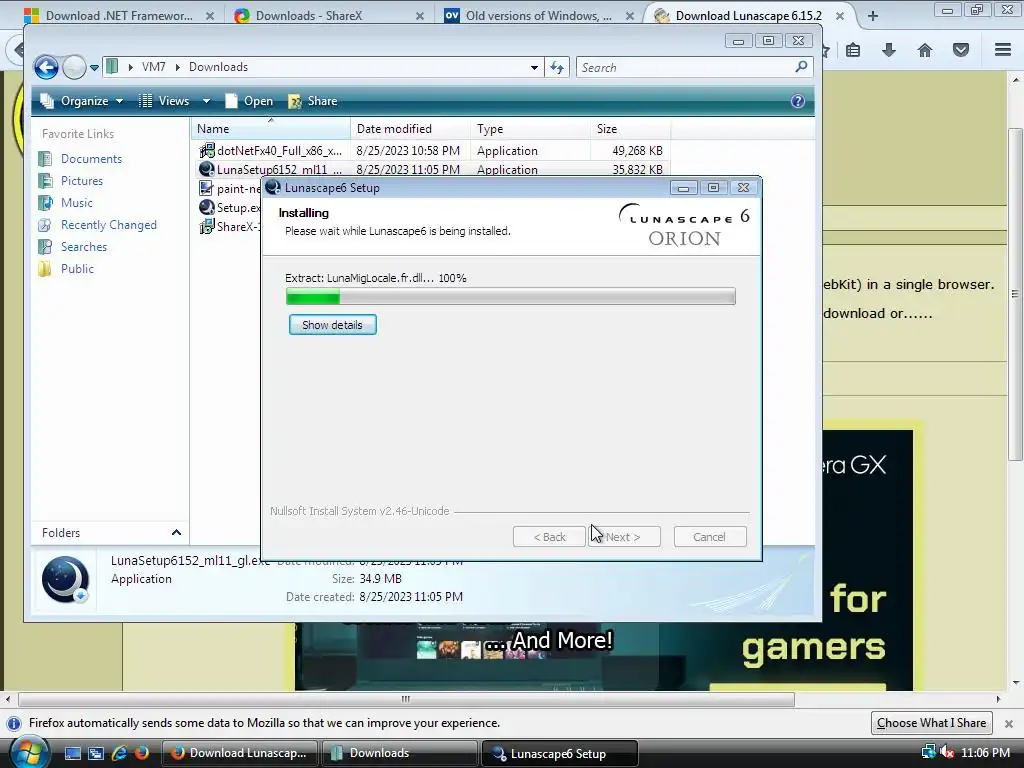Open Documents in Favorite Links
Viewport: 1024px width, 768px height.
91,159
